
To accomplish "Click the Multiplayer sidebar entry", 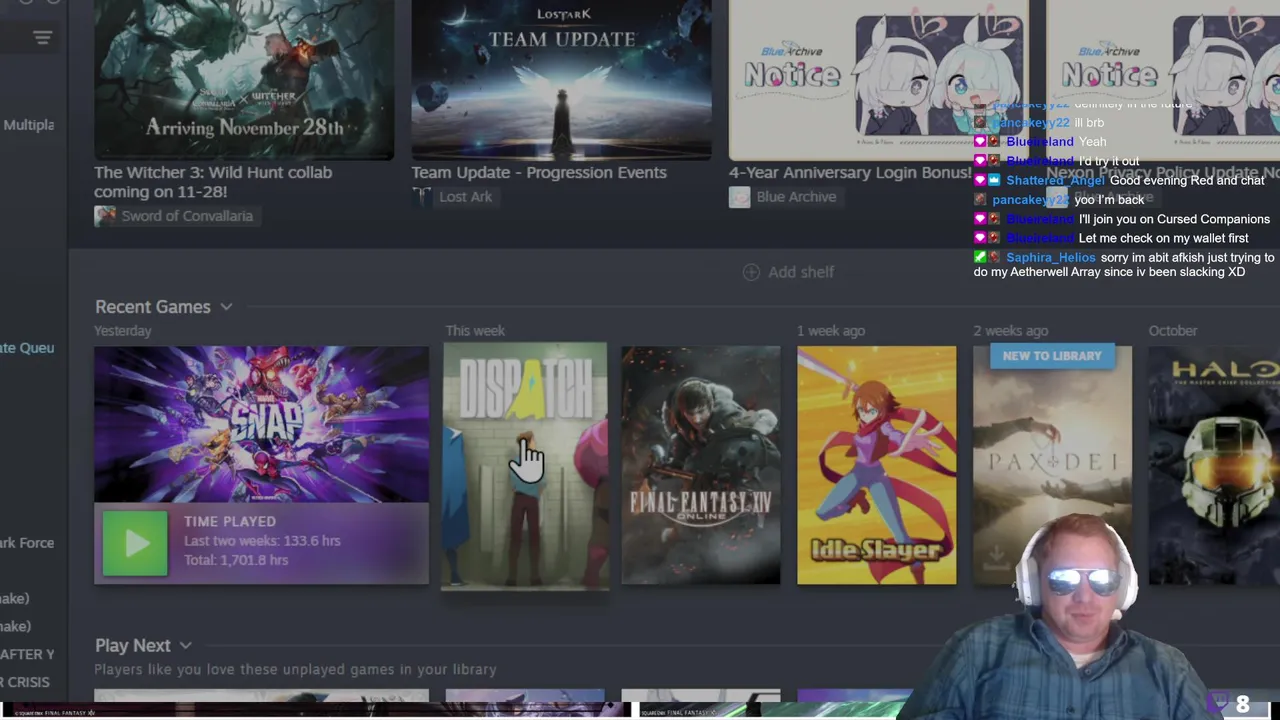I will (x=28, y=125).
